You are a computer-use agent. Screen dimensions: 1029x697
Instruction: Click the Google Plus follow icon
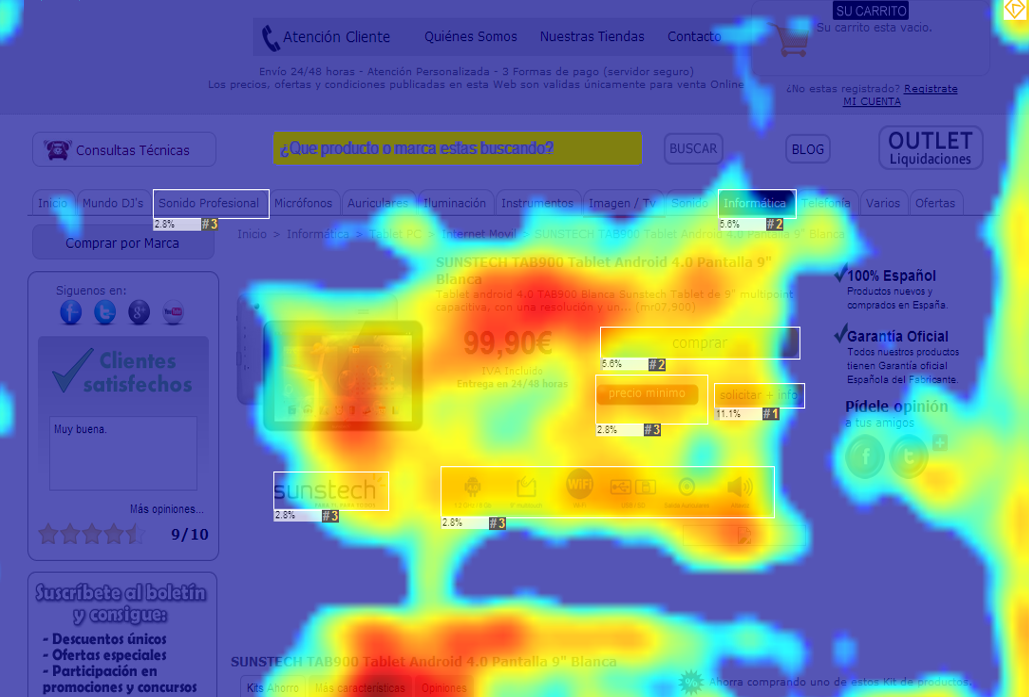tap(139, 312)
